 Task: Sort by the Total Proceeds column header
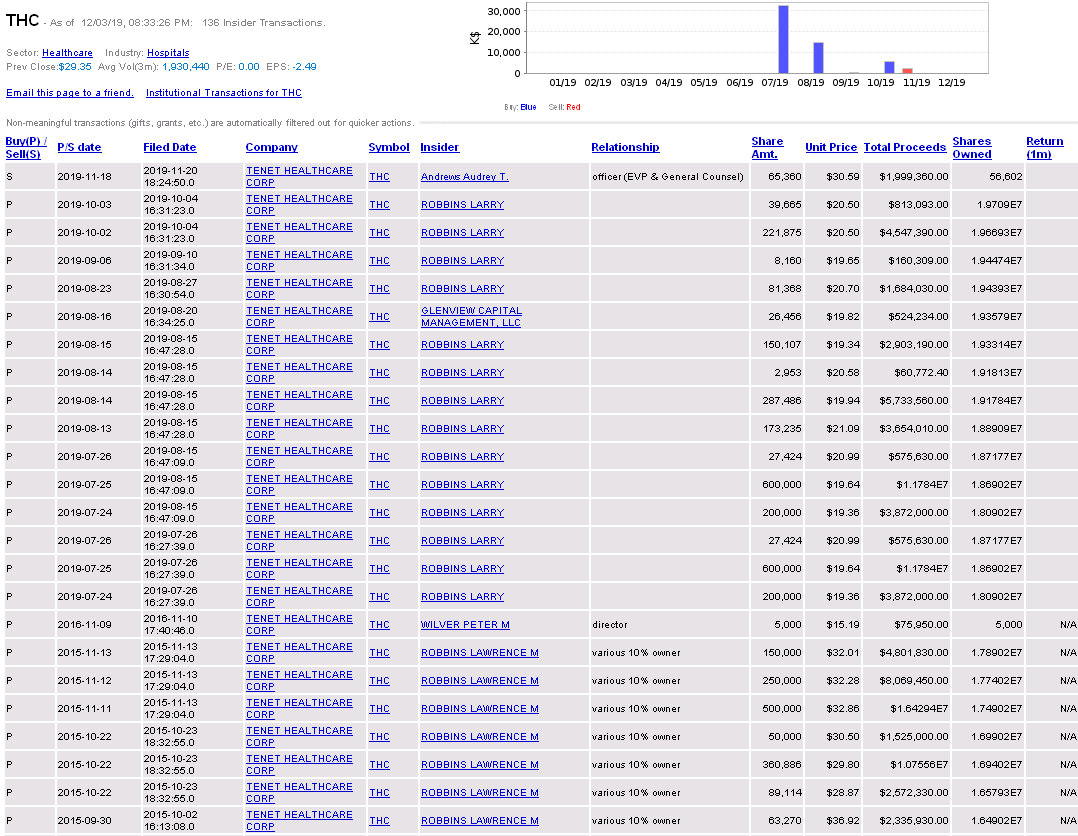[905, 147]
